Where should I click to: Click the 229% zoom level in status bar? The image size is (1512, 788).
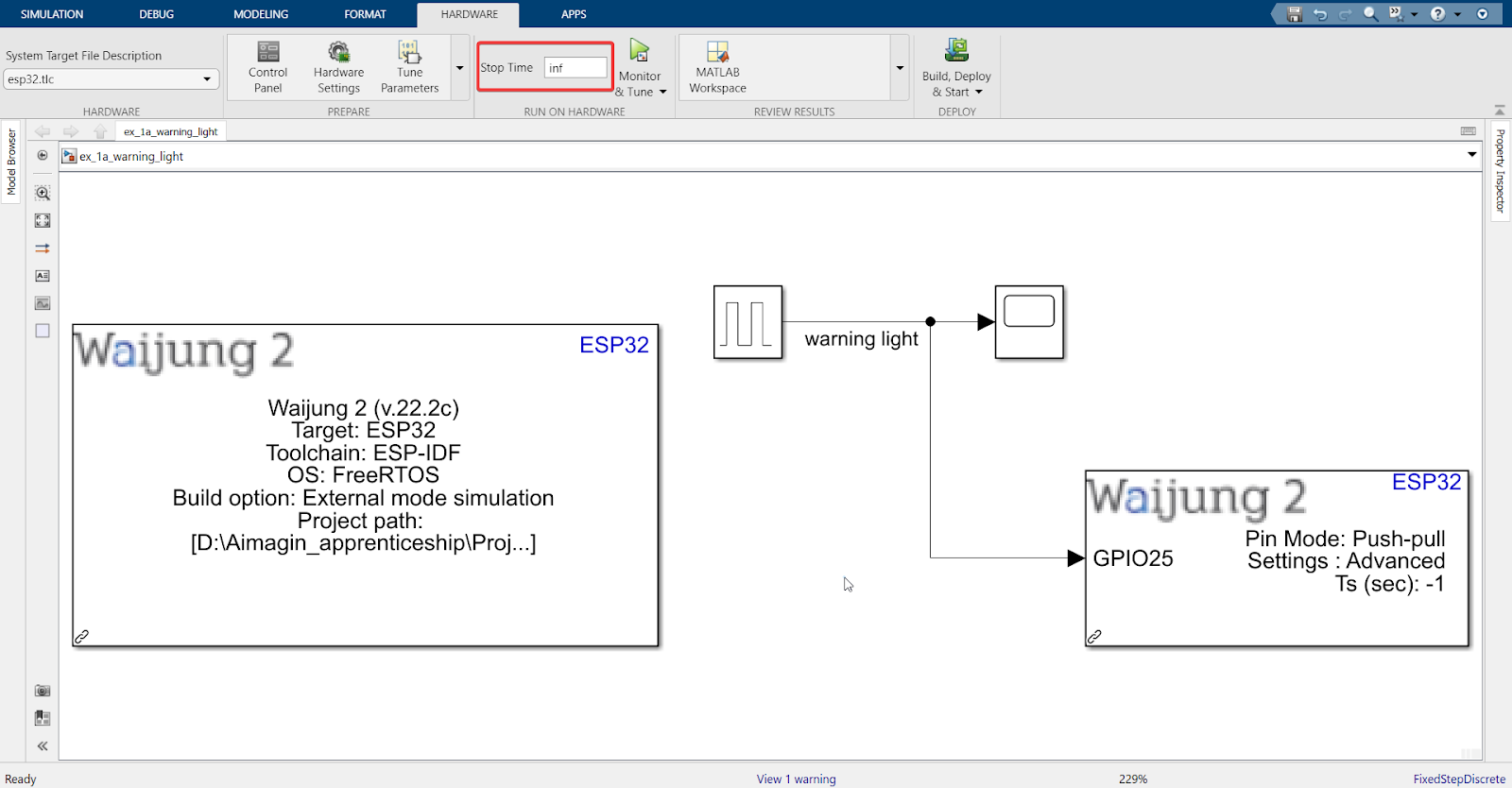1133,779
